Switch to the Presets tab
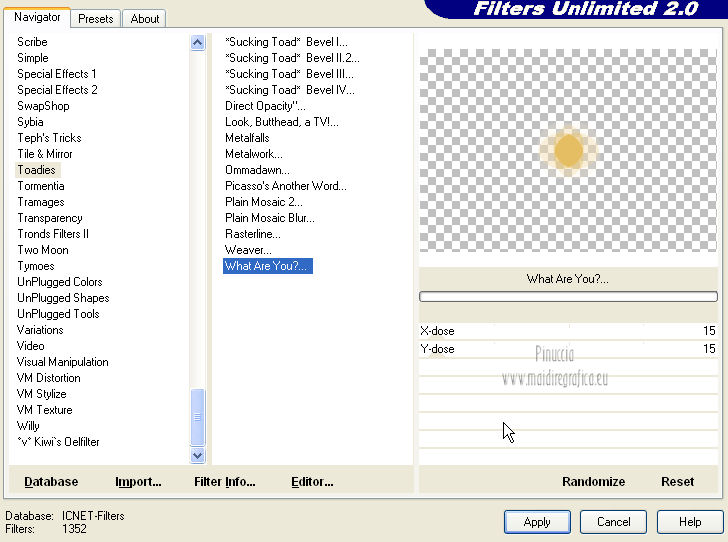 pos(96,19)
